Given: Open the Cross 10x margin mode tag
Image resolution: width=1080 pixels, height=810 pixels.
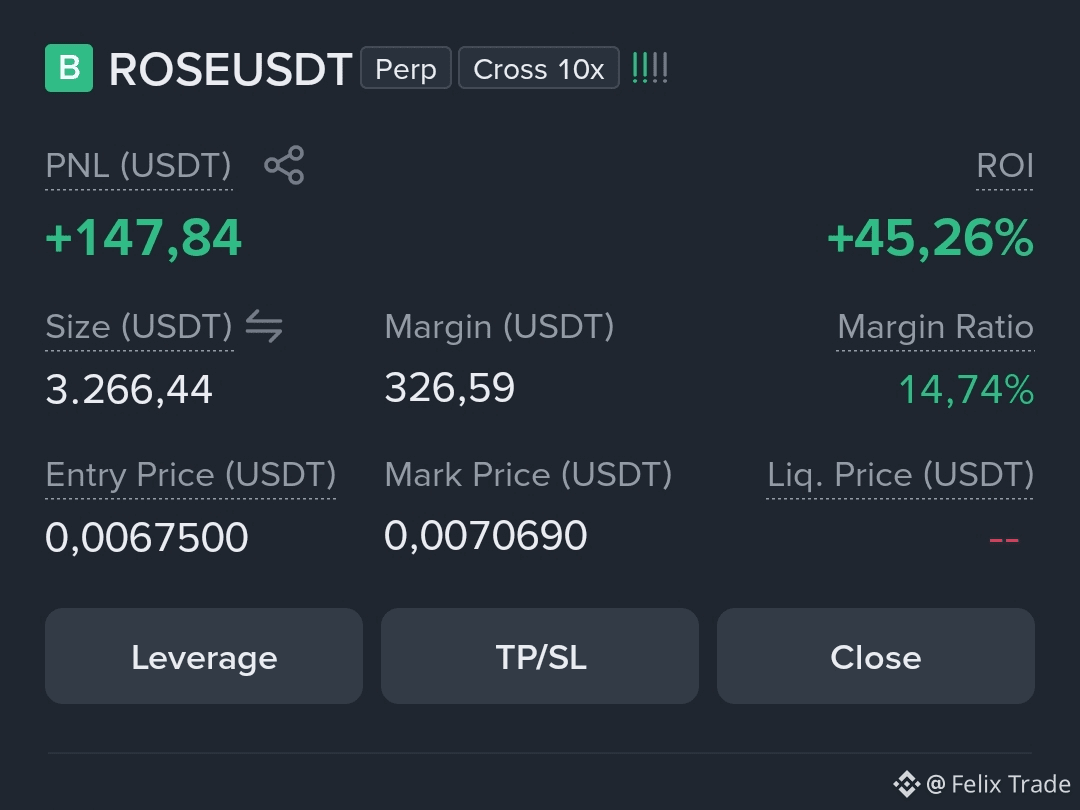Looking at the screenshot, I should tap(539, 68).
